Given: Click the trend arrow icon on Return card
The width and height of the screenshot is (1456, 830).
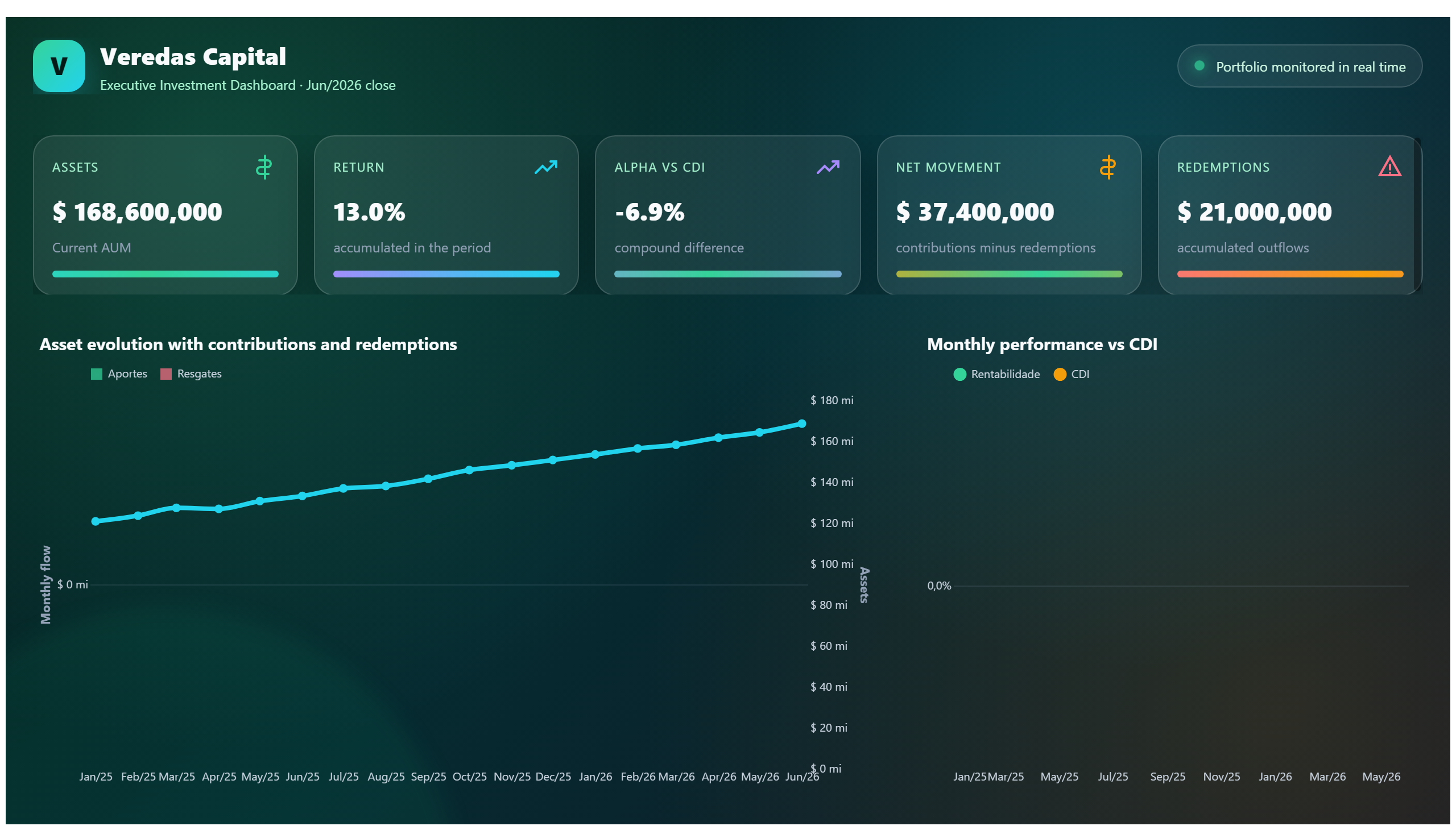Looking at the screenshot, I should tap(546, 167).
